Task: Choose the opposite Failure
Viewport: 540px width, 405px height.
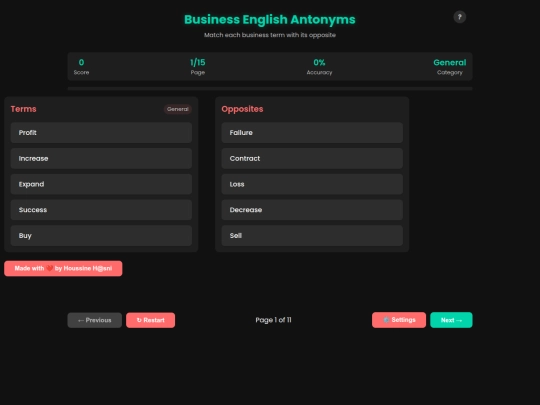Action: tap(312, 133)
